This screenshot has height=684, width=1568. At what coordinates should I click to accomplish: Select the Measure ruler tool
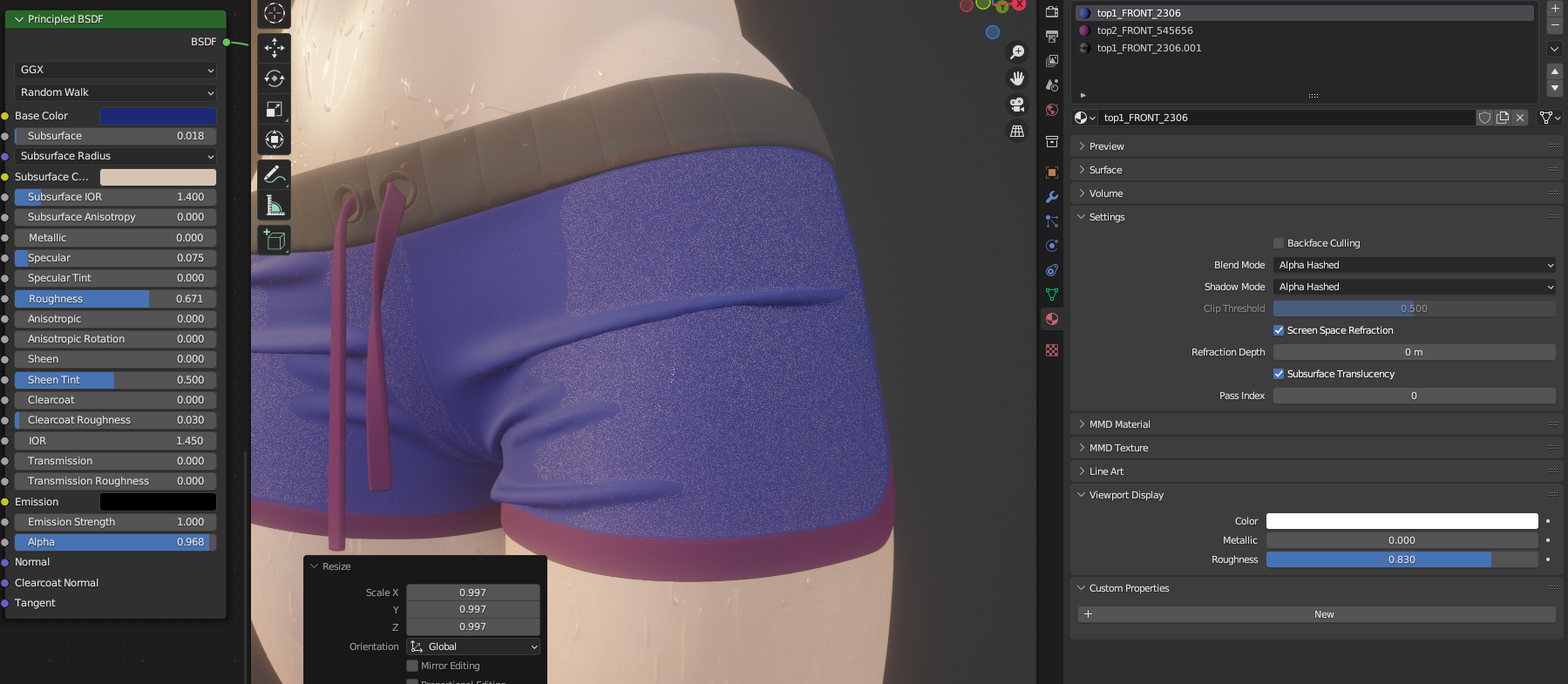click(275, 205)
